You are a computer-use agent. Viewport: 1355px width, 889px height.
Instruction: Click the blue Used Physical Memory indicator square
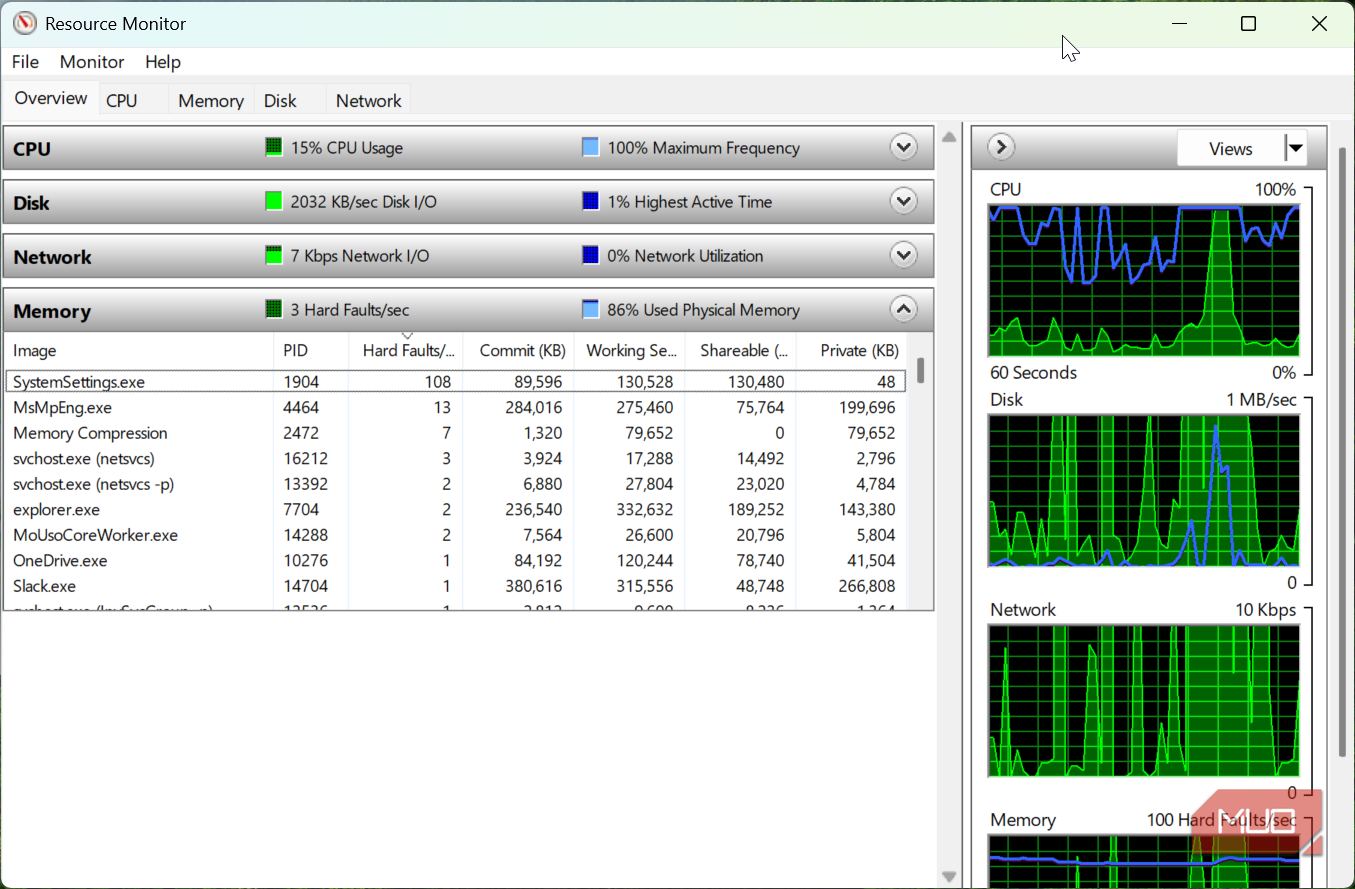pos(591,310)
